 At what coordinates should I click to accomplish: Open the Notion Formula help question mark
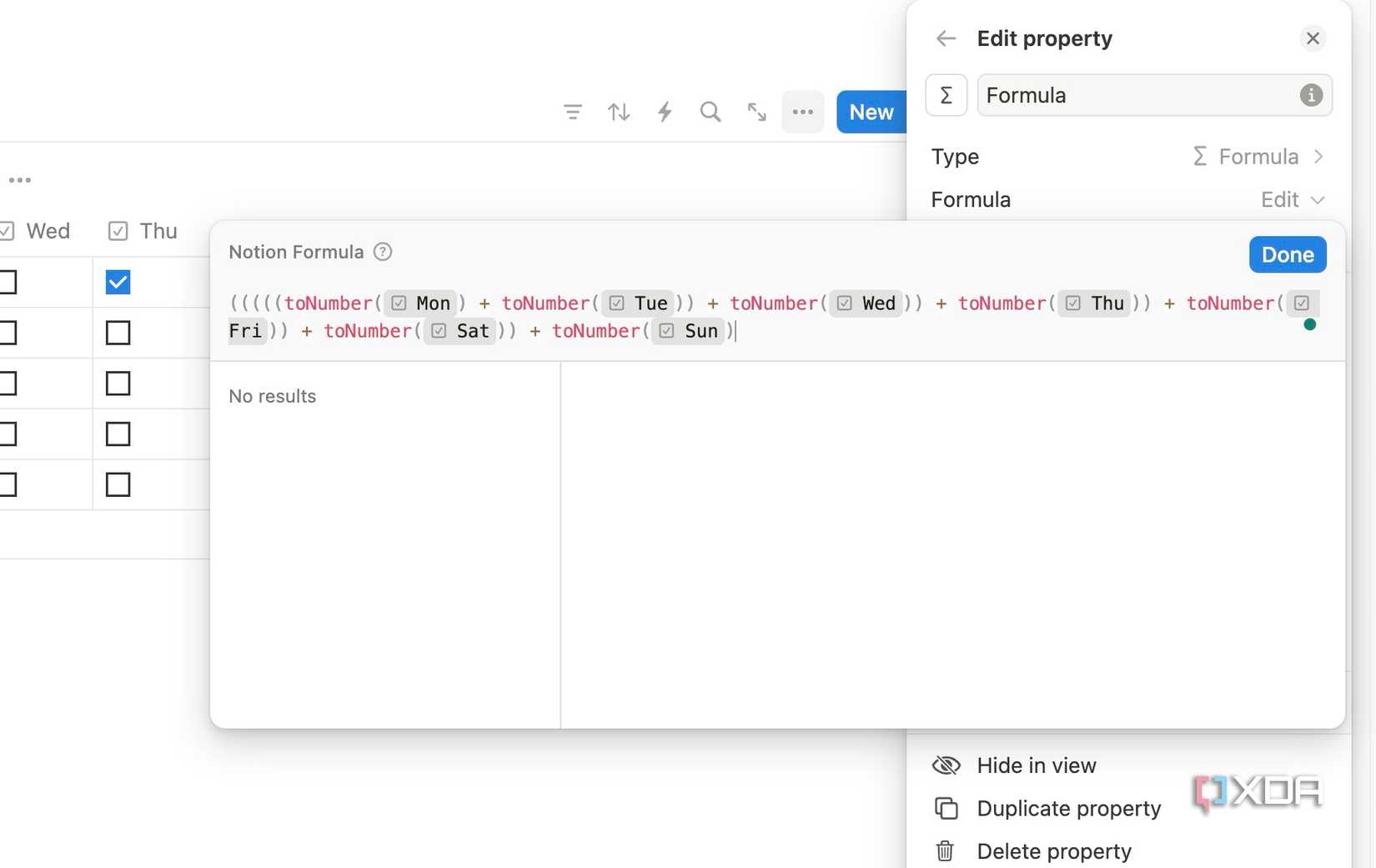click(383, 252)
